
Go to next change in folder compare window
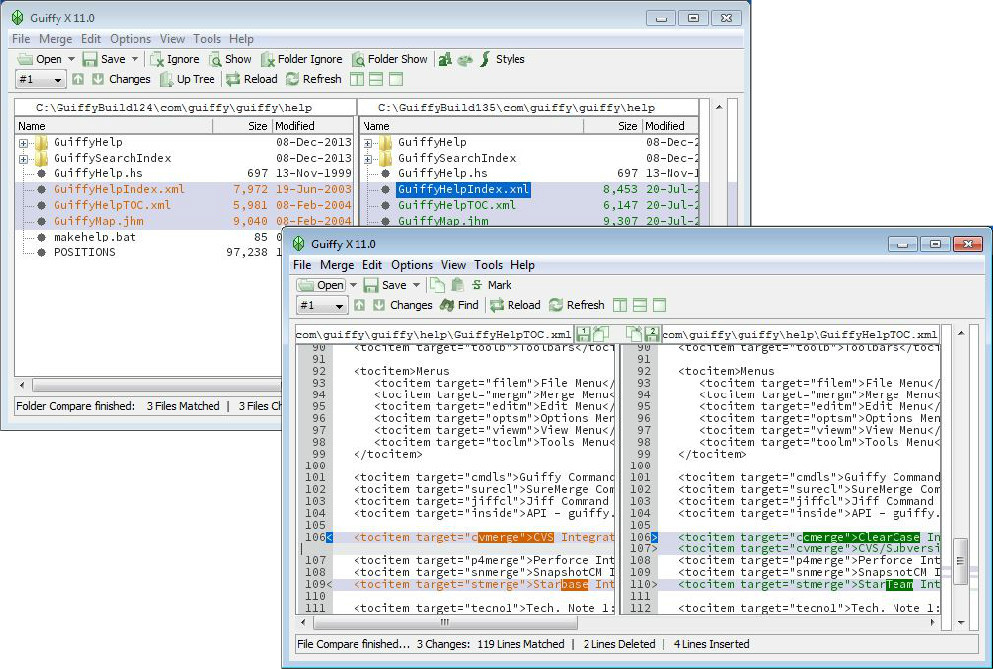coord(98,79)
